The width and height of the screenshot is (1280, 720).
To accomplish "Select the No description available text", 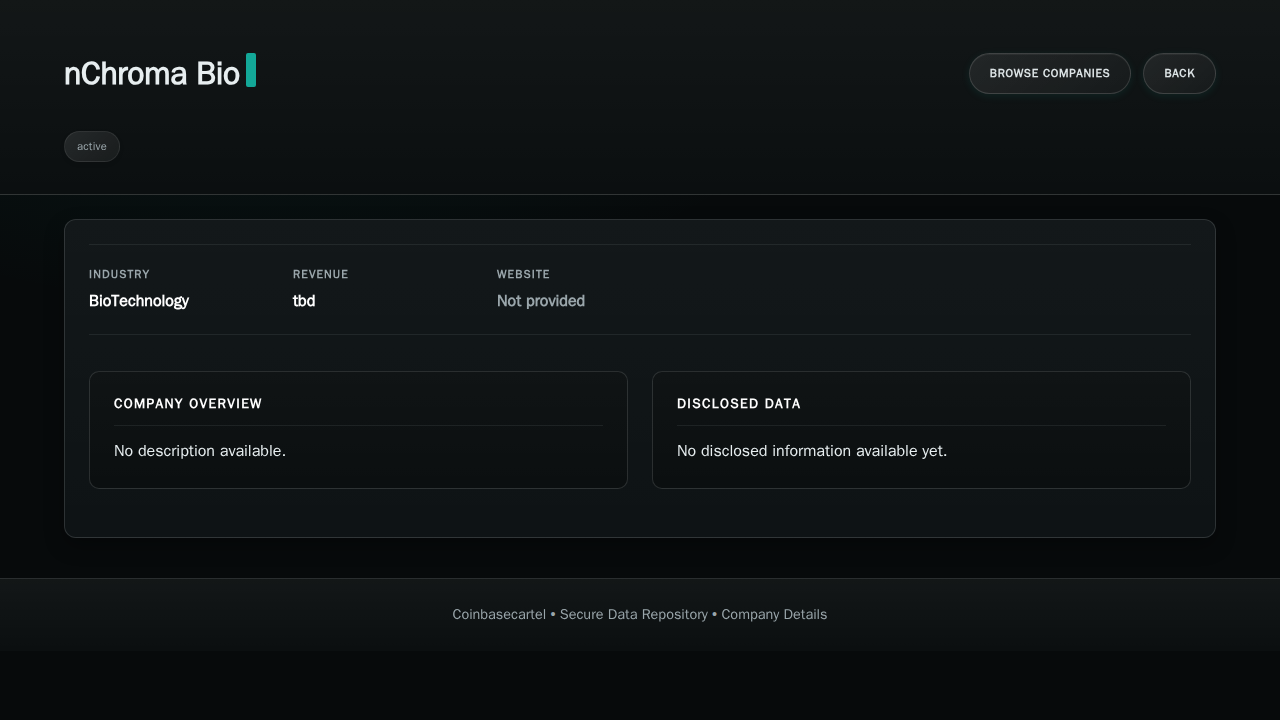I will pyautogui.click(x=200, y=451).
